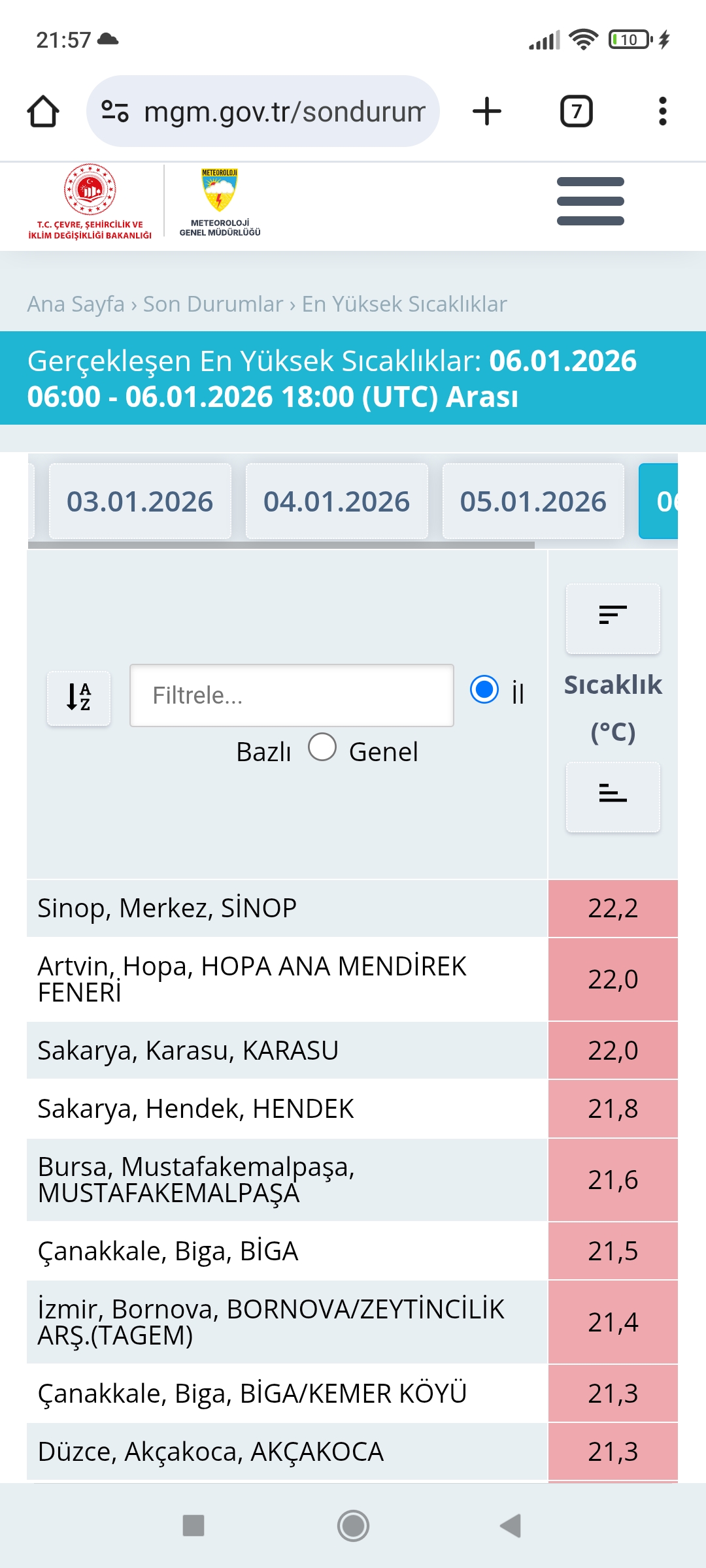
Task: Switch to the 05.01.2026 date tab
Action: tap(533, 501)
